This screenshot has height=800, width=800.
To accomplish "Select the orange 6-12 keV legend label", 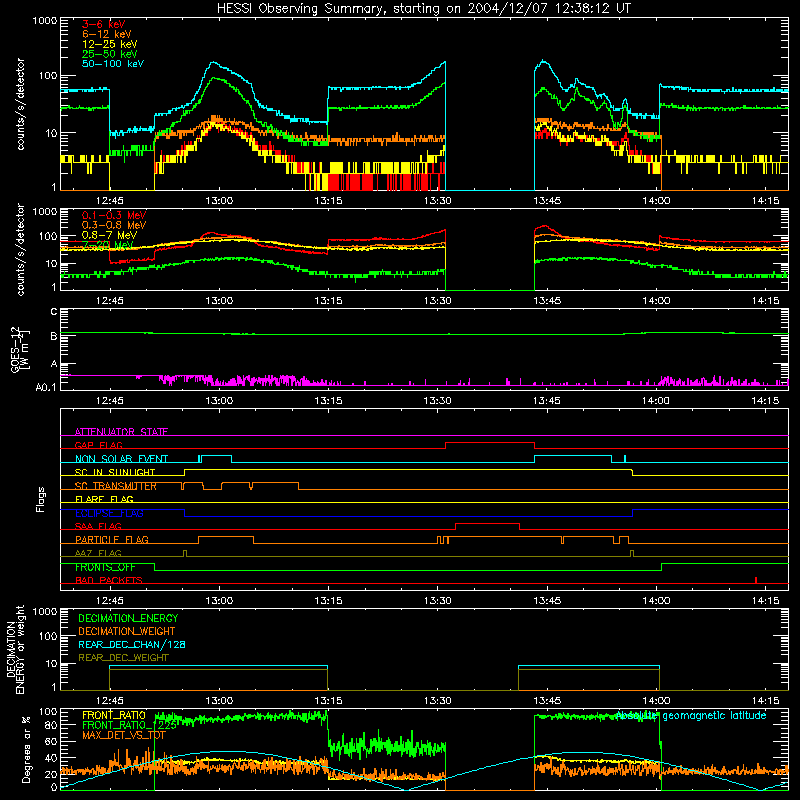I will click(x=107, y=34).
